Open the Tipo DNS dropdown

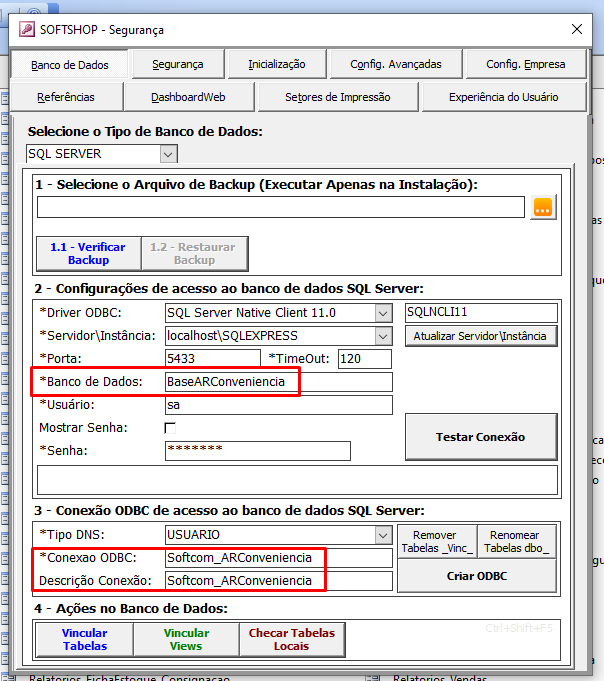coord(383,535)
